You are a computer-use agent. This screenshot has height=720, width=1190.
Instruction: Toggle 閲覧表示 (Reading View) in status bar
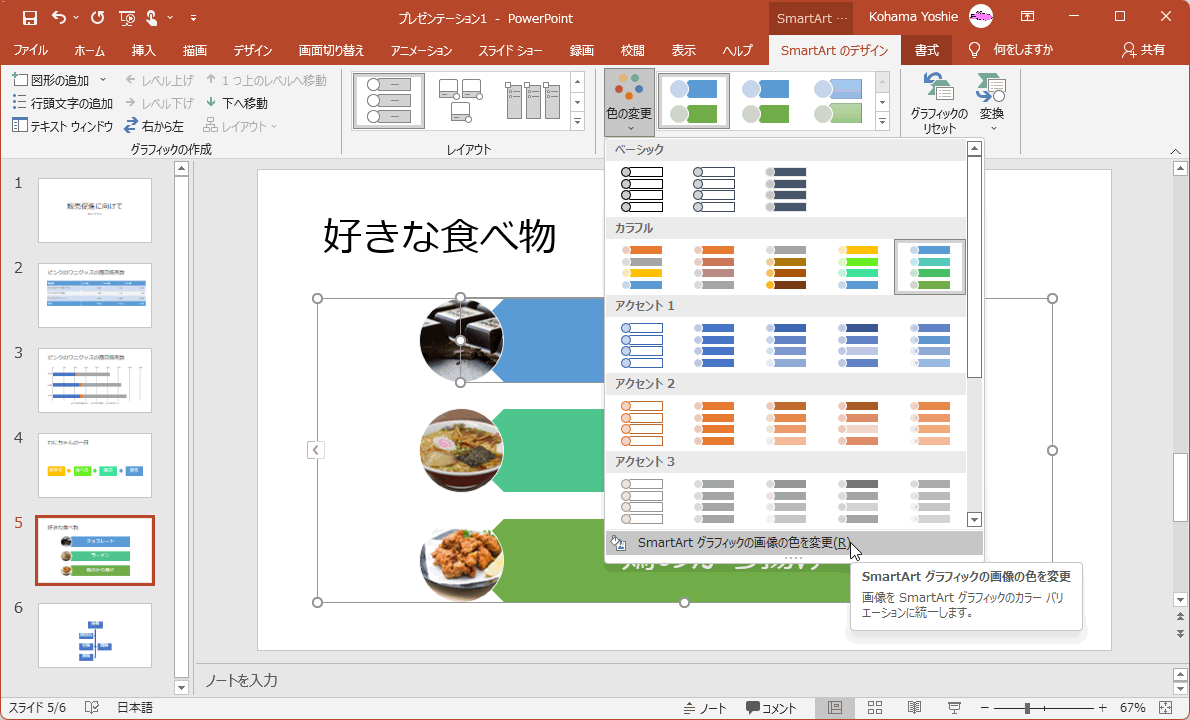tap(913, 706)
